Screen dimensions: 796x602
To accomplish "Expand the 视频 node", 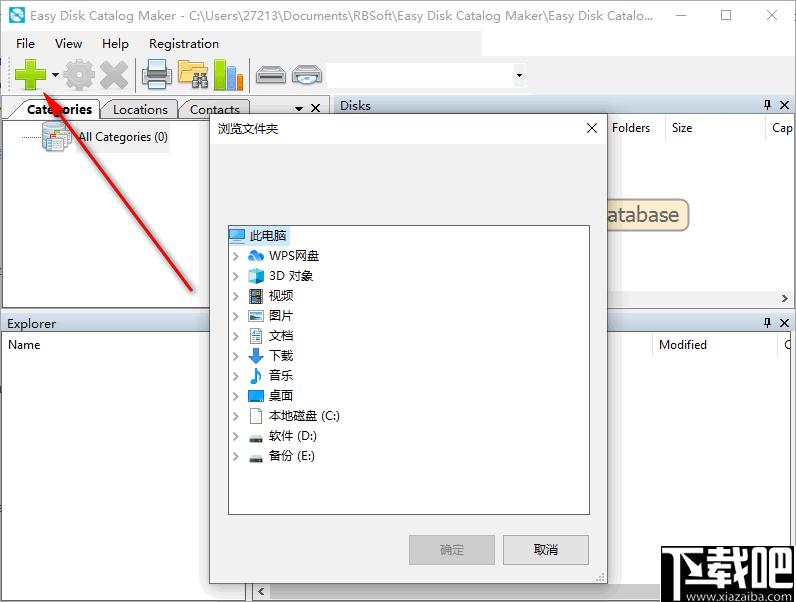I will (236, 296).
